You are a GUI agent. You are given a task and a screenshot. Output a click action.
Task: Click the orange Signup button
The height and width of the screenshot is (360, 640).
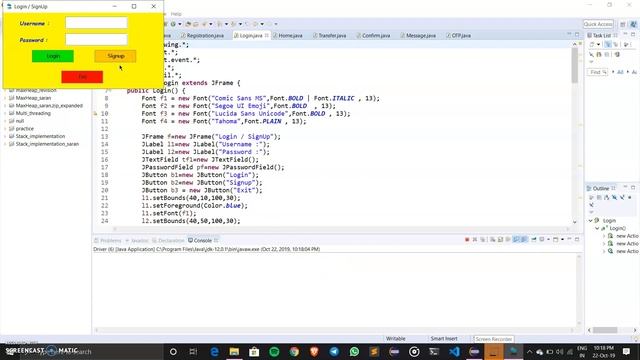point(116,56)
